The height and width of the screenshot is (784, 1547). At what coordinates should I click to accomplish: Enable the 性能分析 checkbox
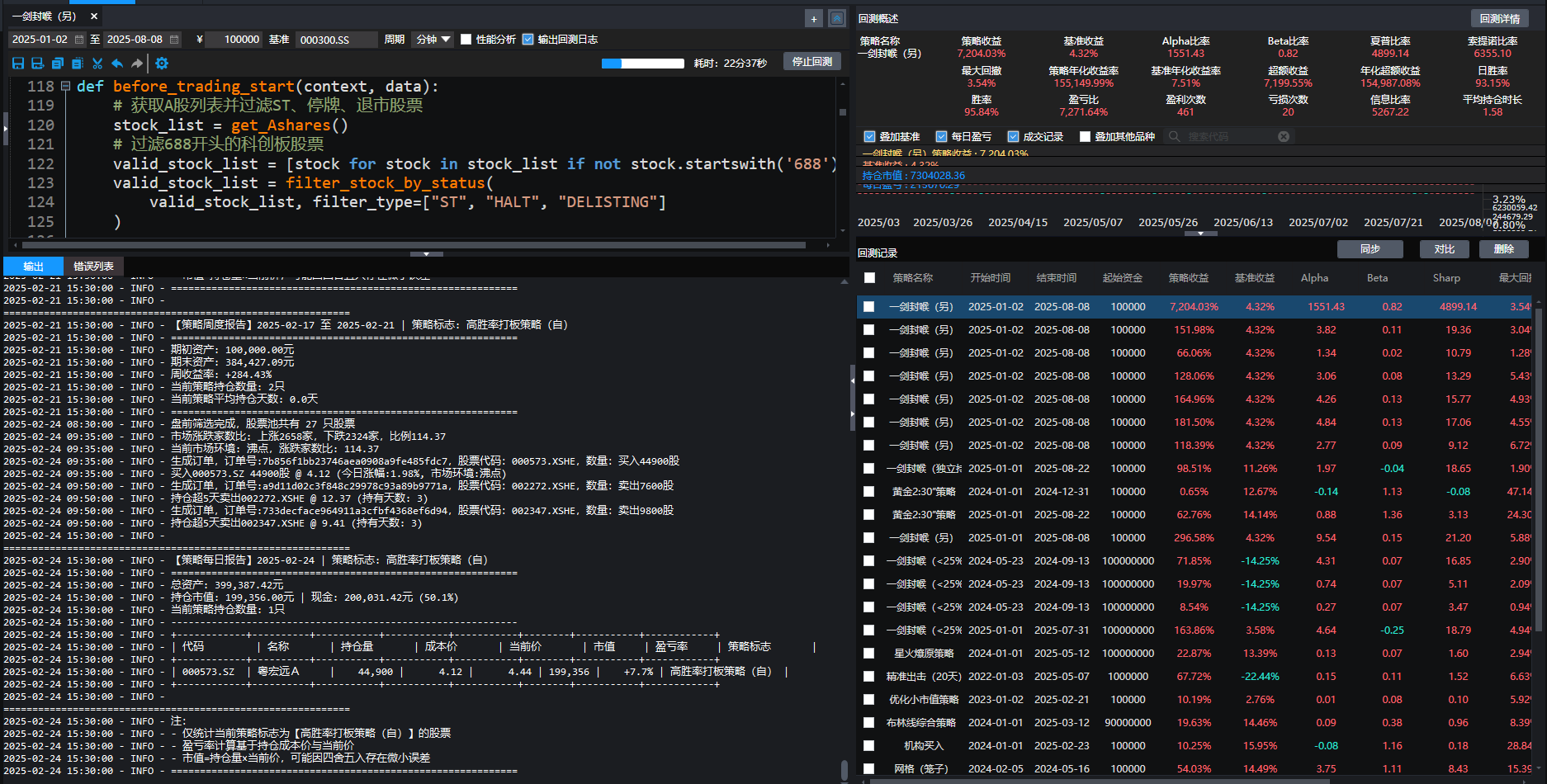coord(466,40)
